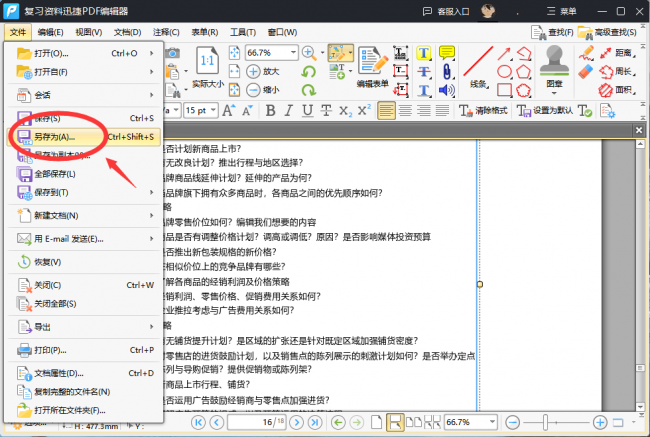Click rotate clockwise green arrow

[x=308, y=90]
